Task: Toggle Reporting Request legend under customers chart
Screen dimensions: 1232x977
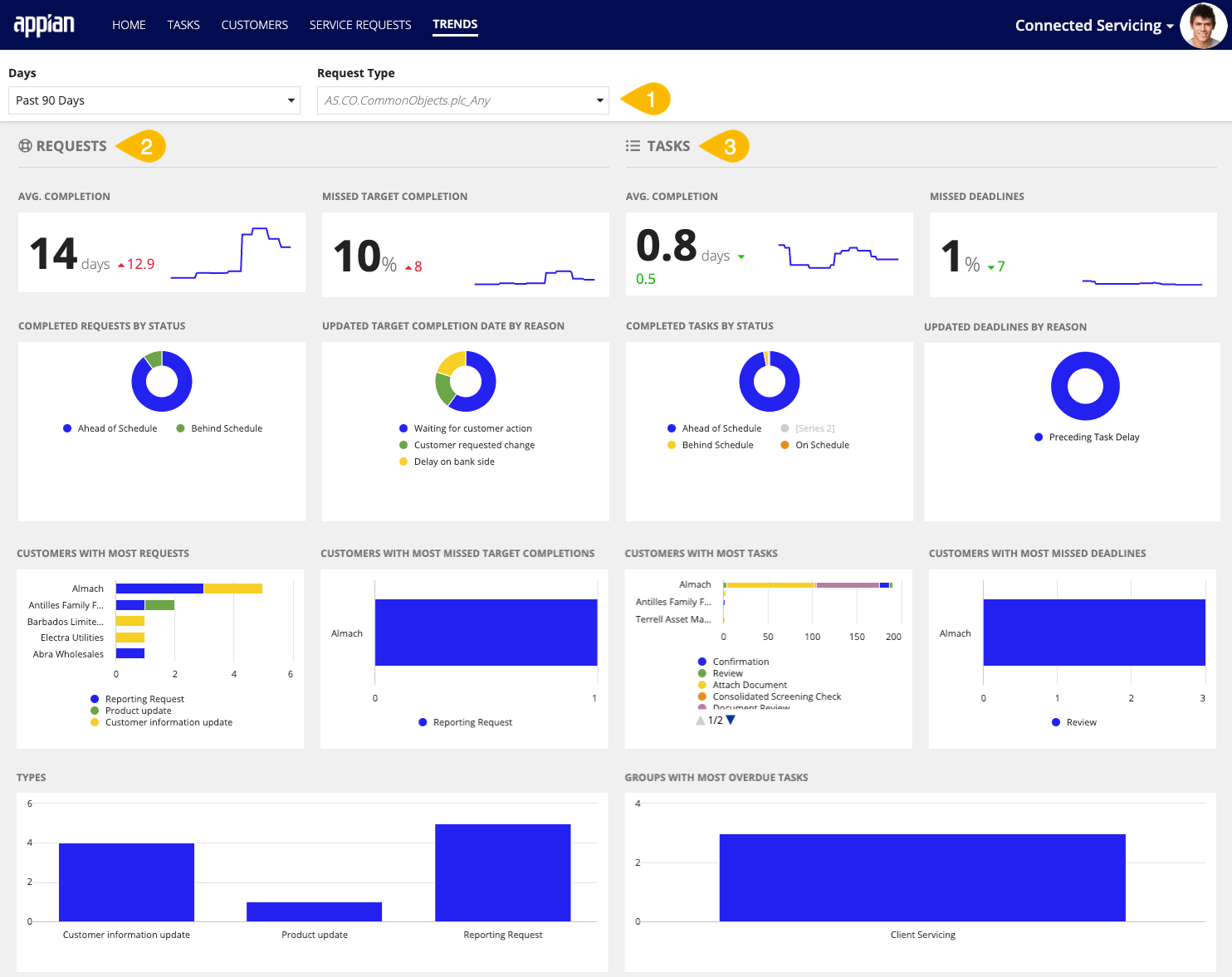Action: pos(137,699)
